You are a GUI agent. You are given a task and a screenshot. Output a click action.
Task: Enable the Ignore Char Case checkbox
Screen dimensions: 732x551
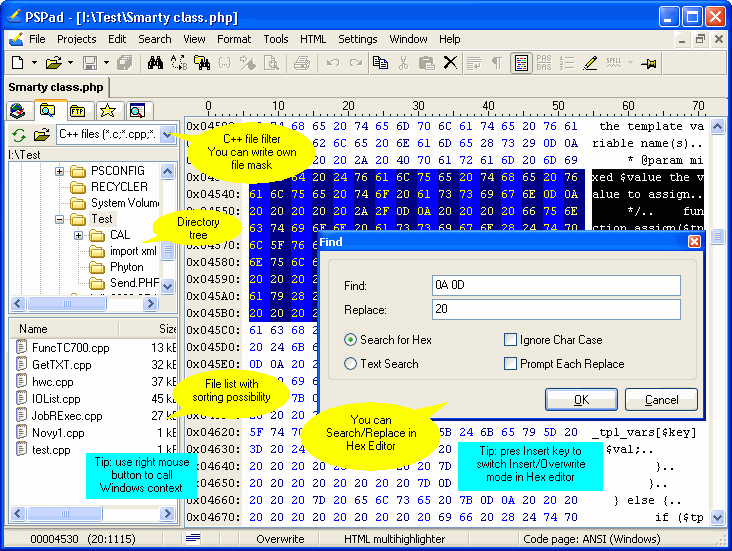pyautogui.click(x=511, y=340)
